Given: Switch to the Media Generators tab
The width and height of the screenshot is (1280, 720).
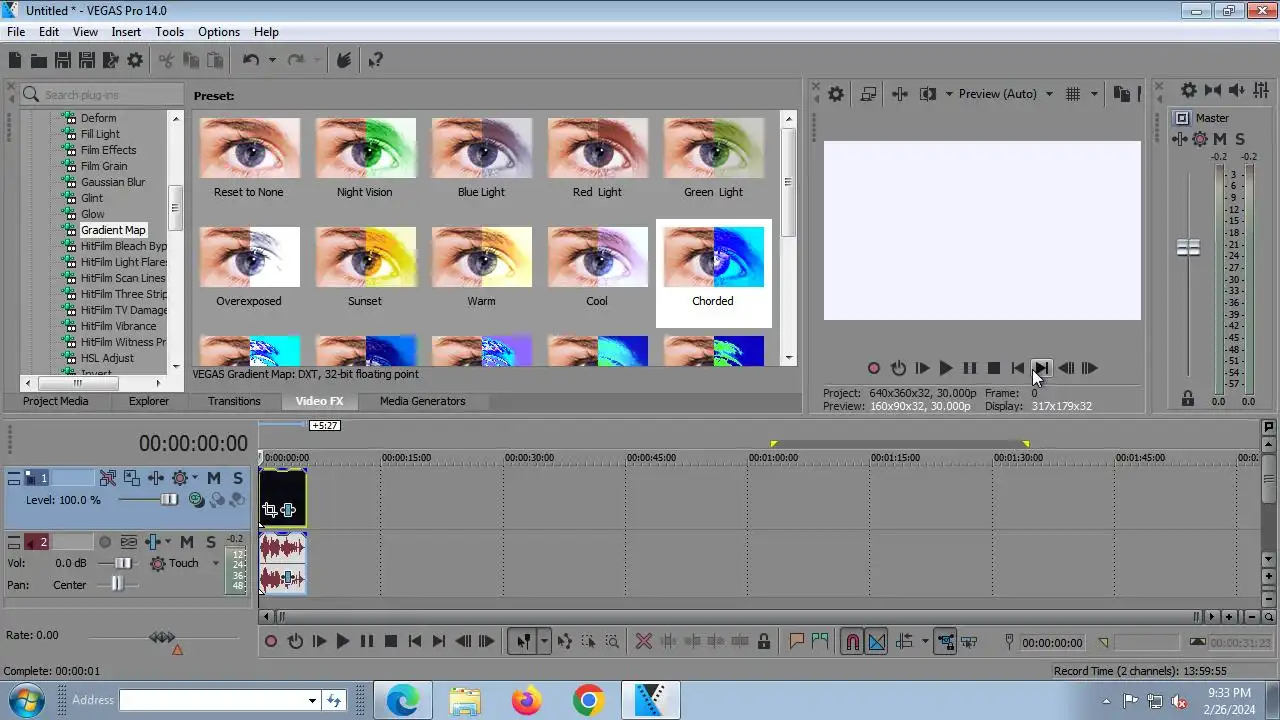Looking at the screenshot, I should (x=422, y=401).
